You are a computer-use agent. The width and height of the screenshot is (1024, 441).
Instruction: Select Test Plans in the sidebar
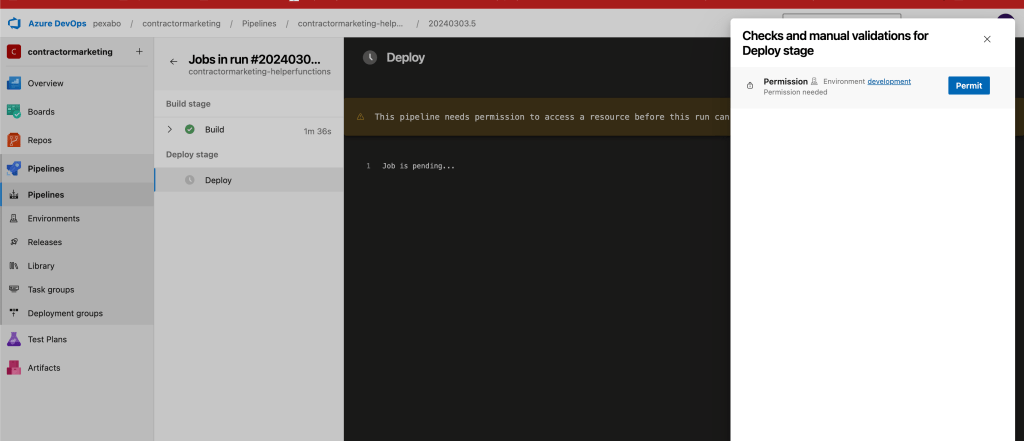[x=47, y=339]
